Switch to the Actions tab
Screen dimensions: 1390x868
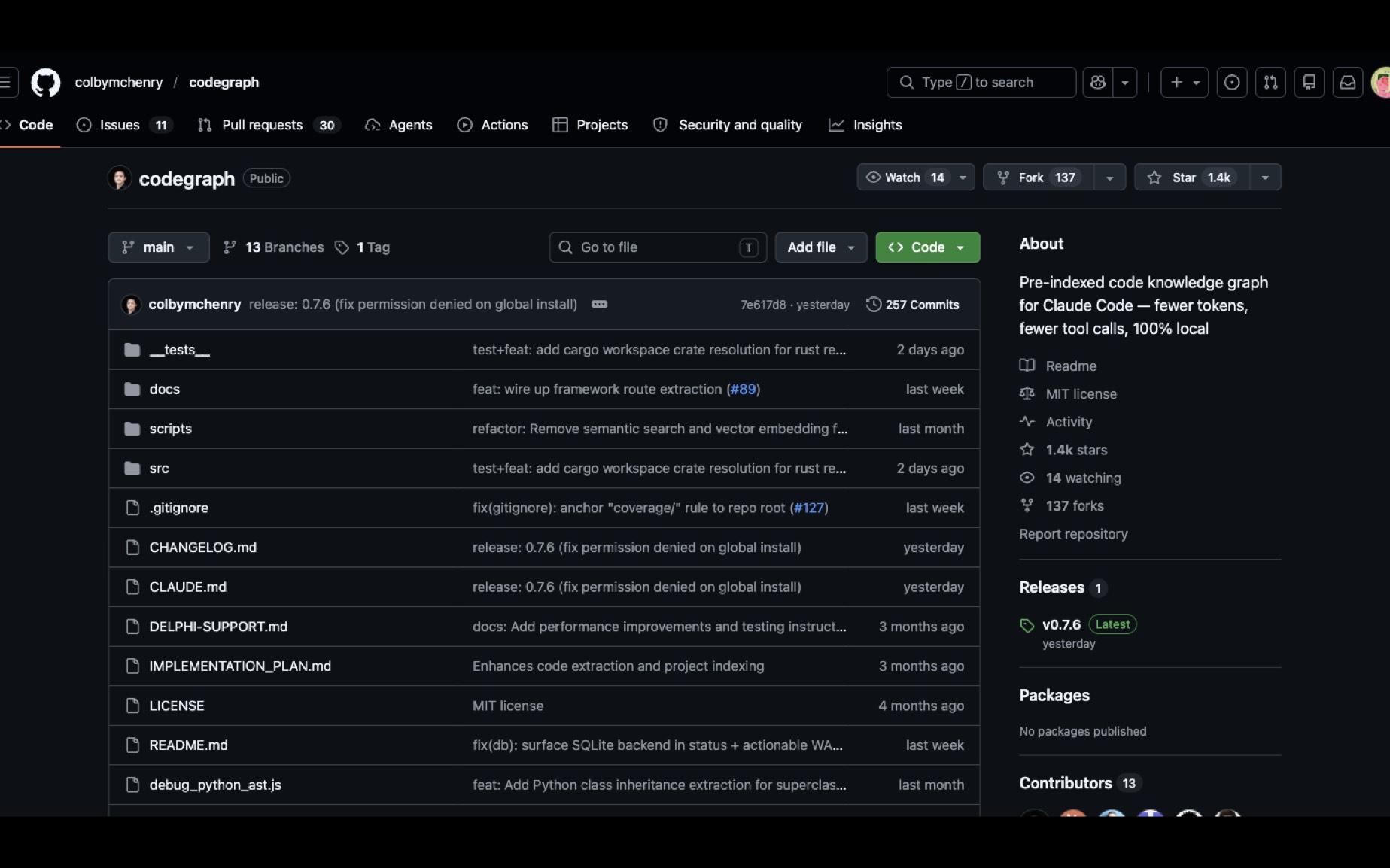pos(493,125)
